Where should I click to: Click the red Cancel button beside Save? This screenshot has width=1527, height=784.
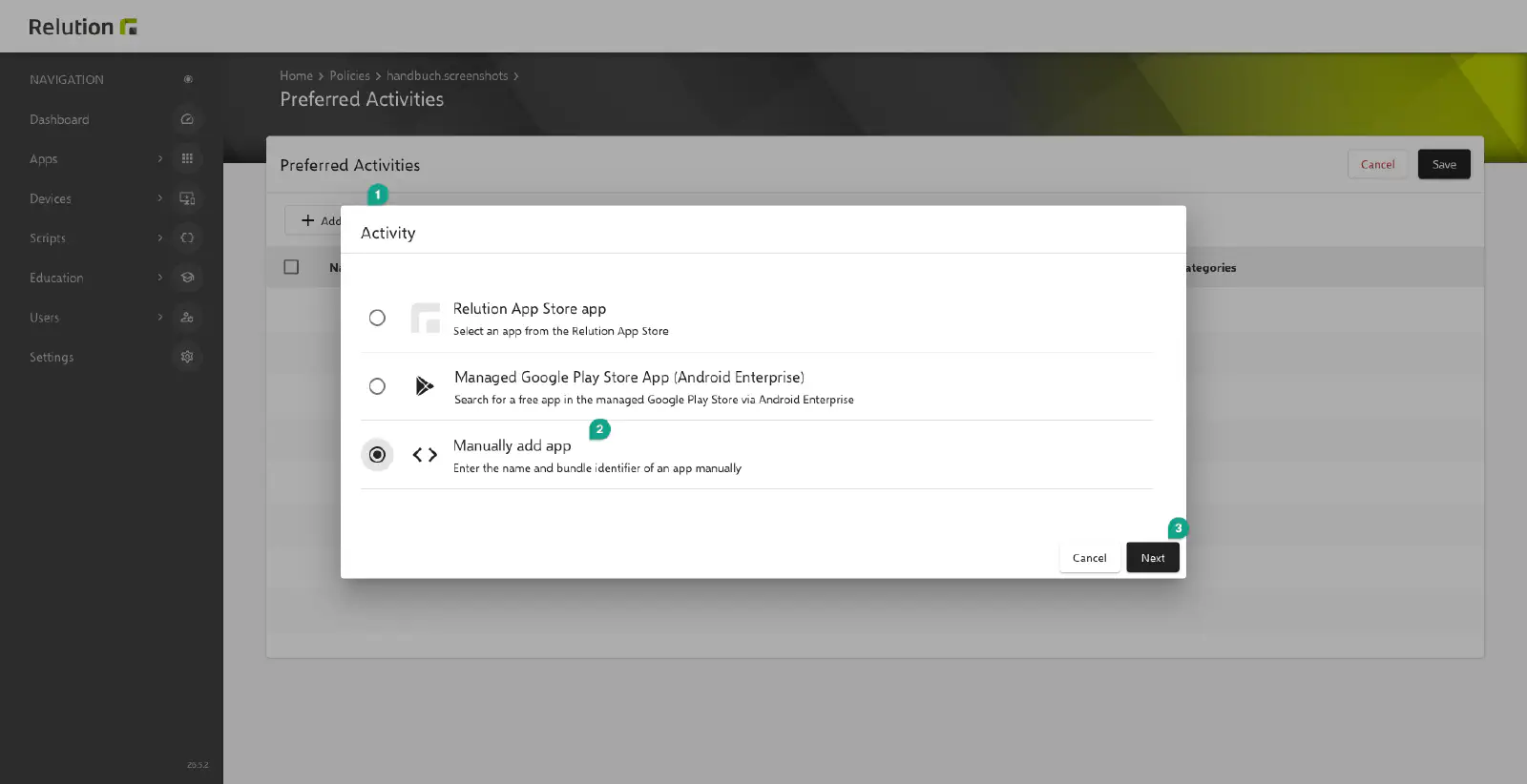(1377, 164)
